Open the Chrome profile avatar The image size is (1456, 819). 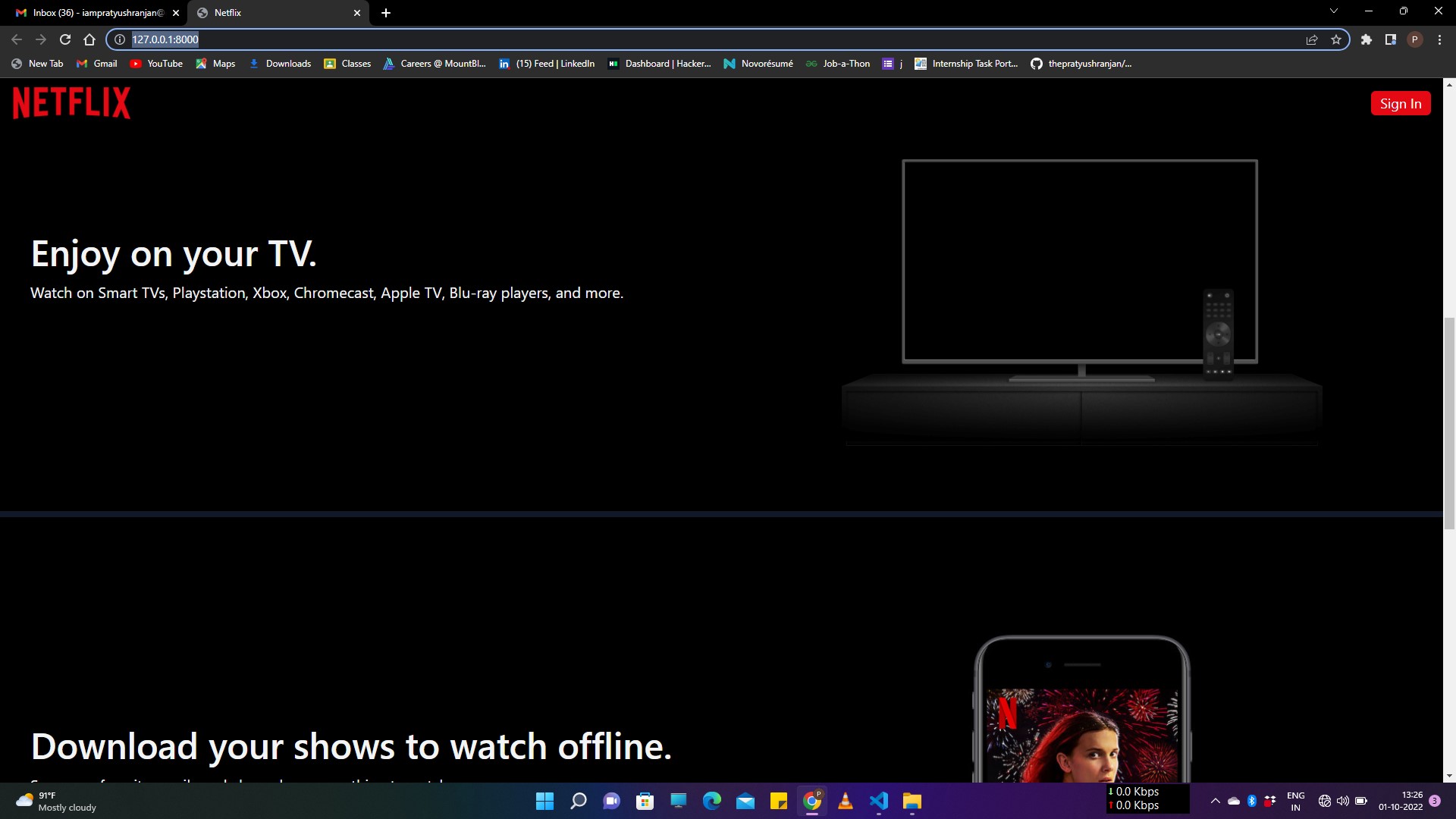pos(1414,39)
